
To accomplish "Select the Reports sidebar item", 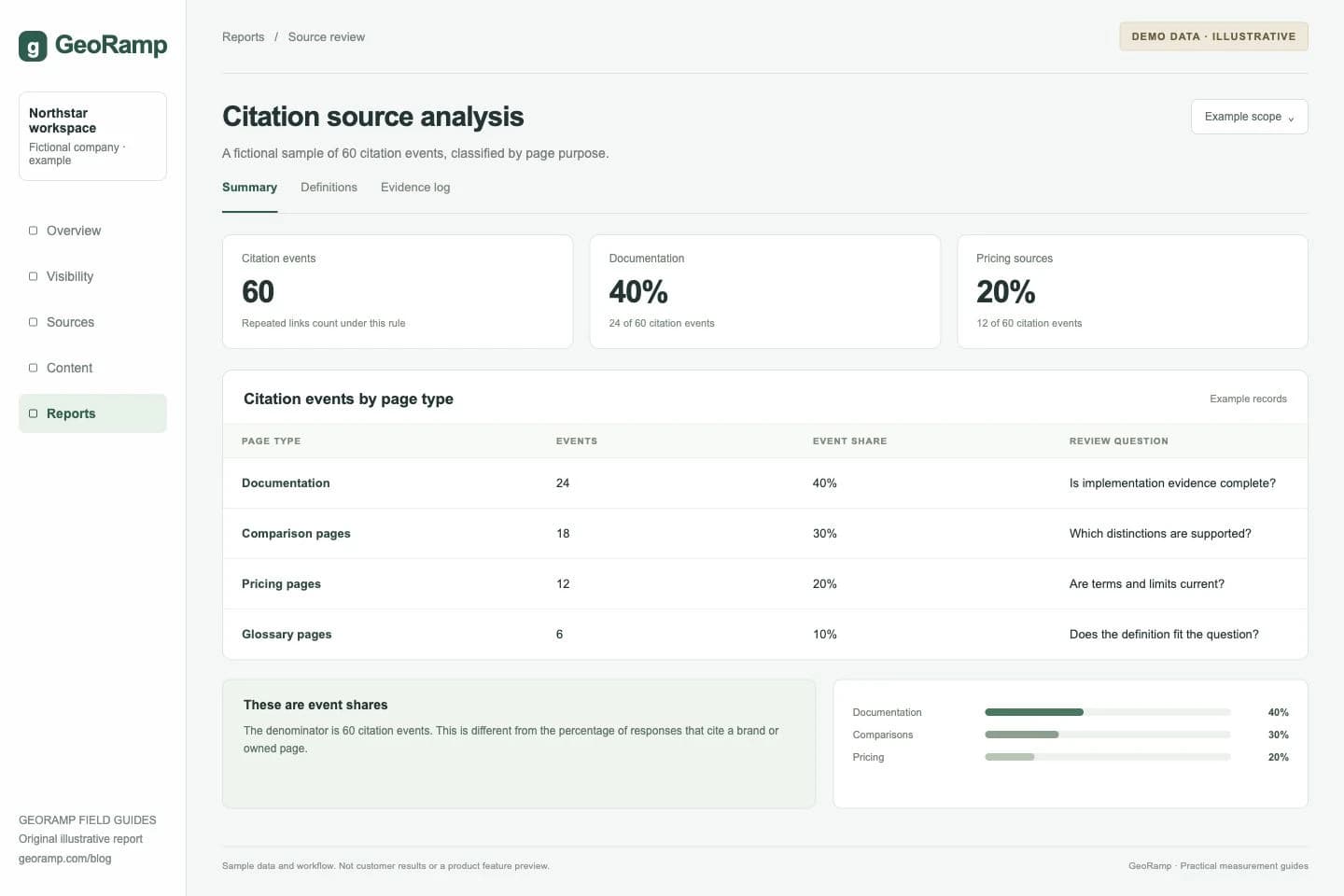I will pyautogui.click(x=92, y=413).
